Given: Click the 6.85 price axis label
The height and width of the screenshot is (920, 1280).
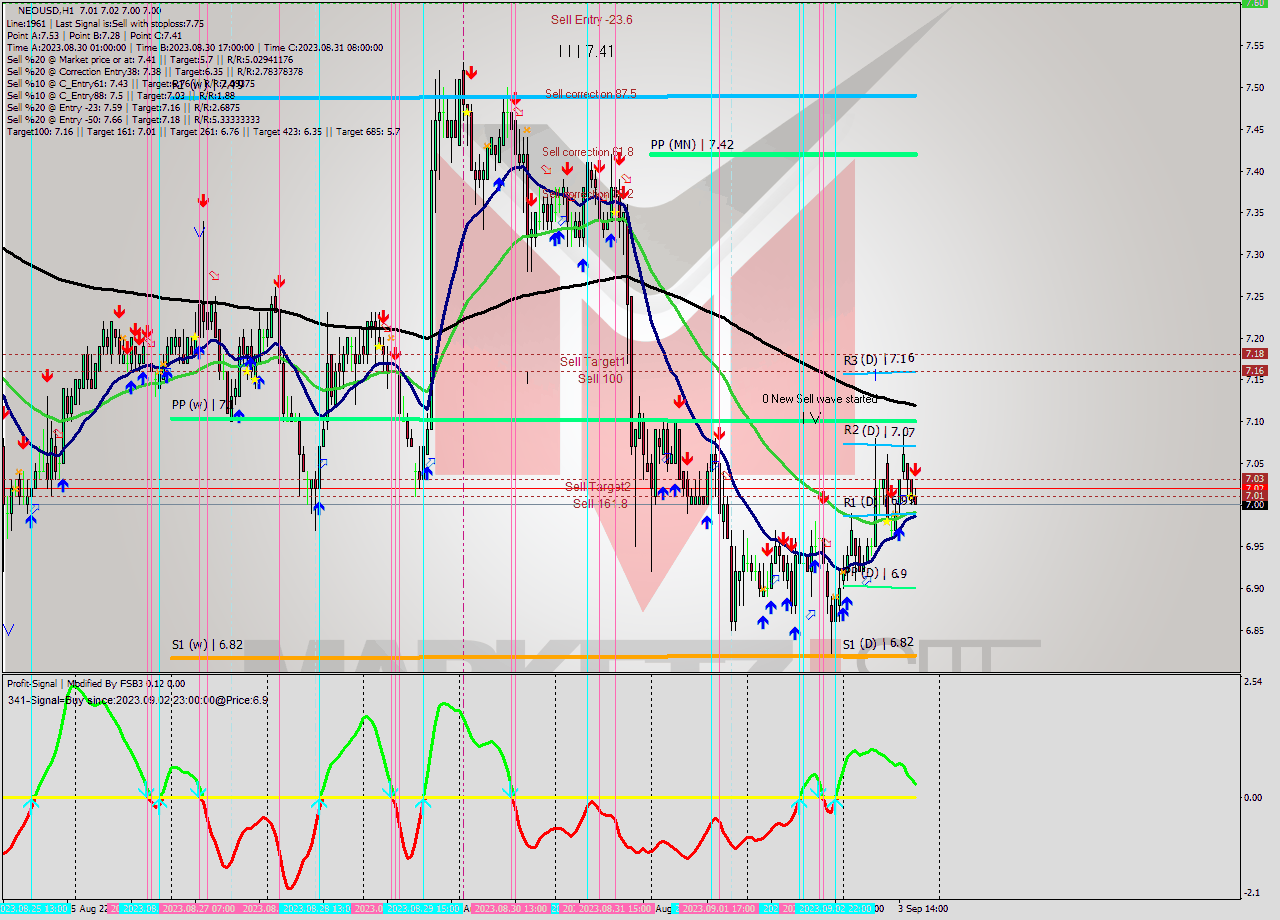Looking at the screenshot, I should [1255, 631].
